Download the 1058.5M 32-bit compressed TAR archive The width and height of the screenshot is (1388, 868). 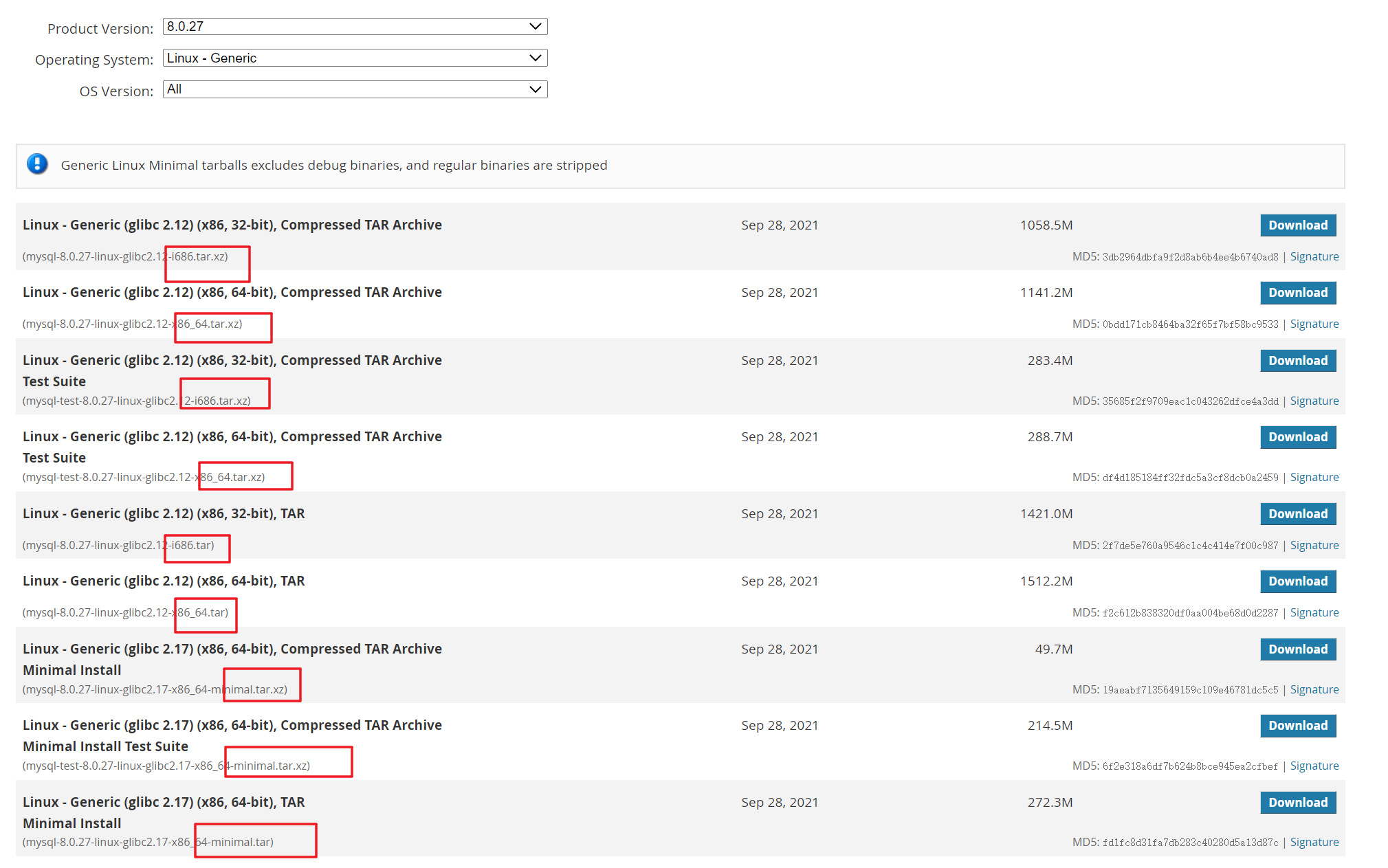1298,225
